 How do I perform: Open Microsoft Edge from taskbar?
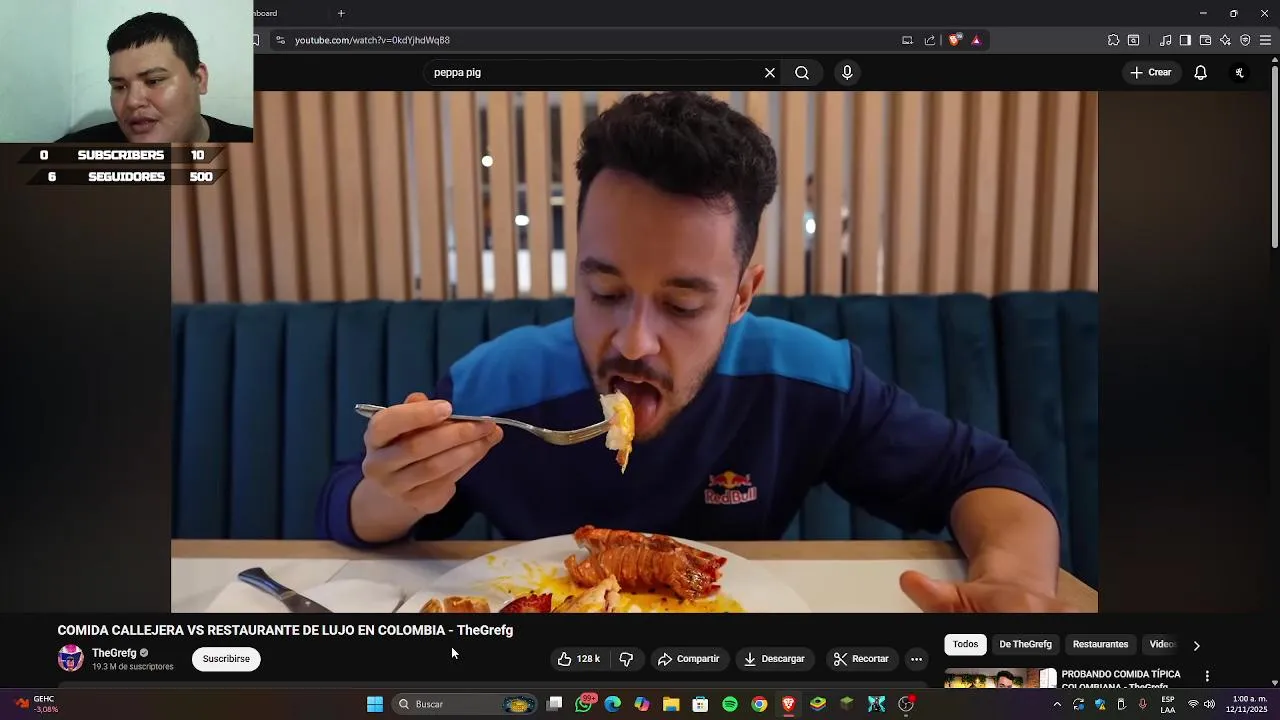click(x=613, y=704)
